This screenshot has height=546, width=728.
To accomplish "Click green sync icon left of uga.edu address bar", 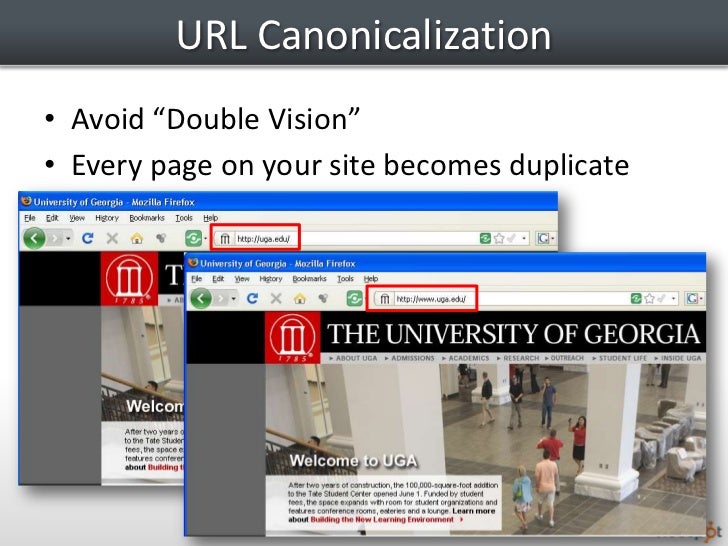I will point(193,239).
